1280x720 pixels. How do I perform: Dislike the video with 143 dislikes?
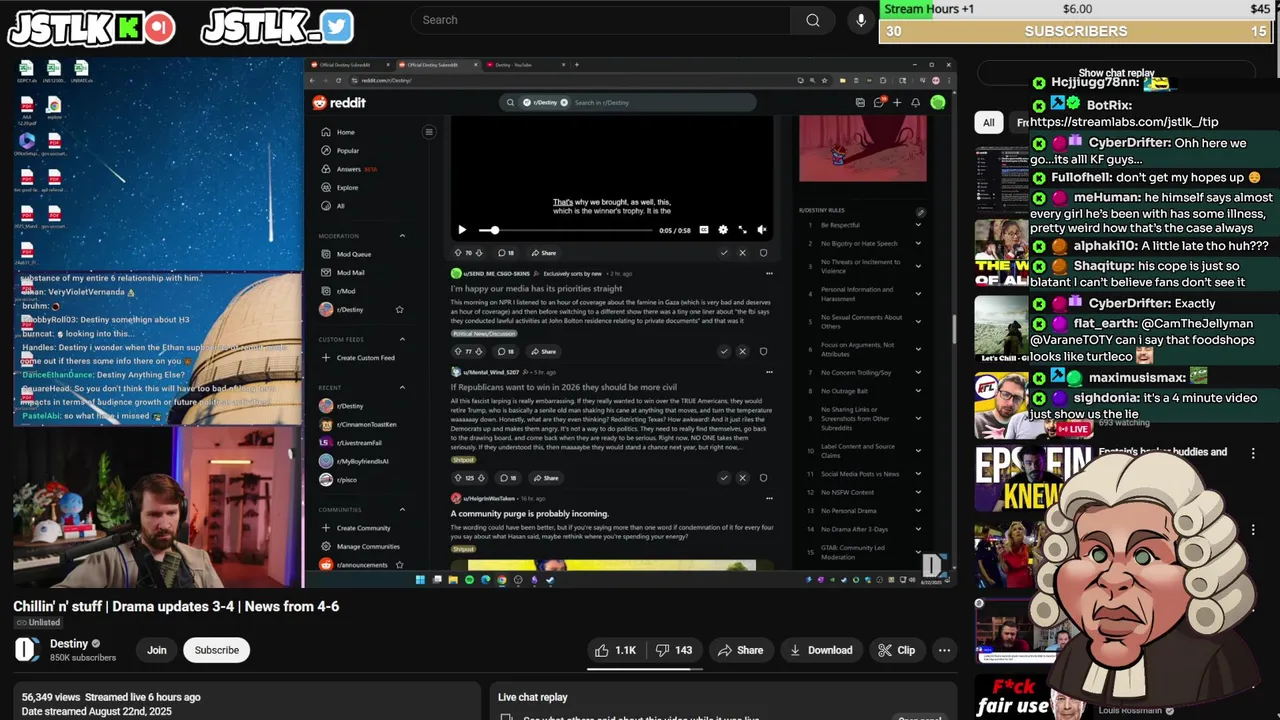[x=675, y=650]
